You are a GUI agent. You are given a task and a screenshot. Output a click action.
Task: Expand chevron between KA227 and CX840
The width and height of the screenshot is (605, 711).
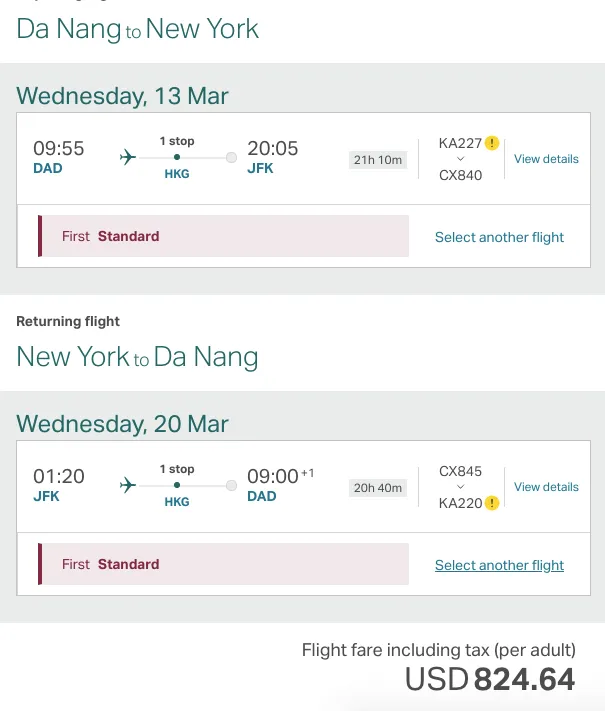coord(460,159)
